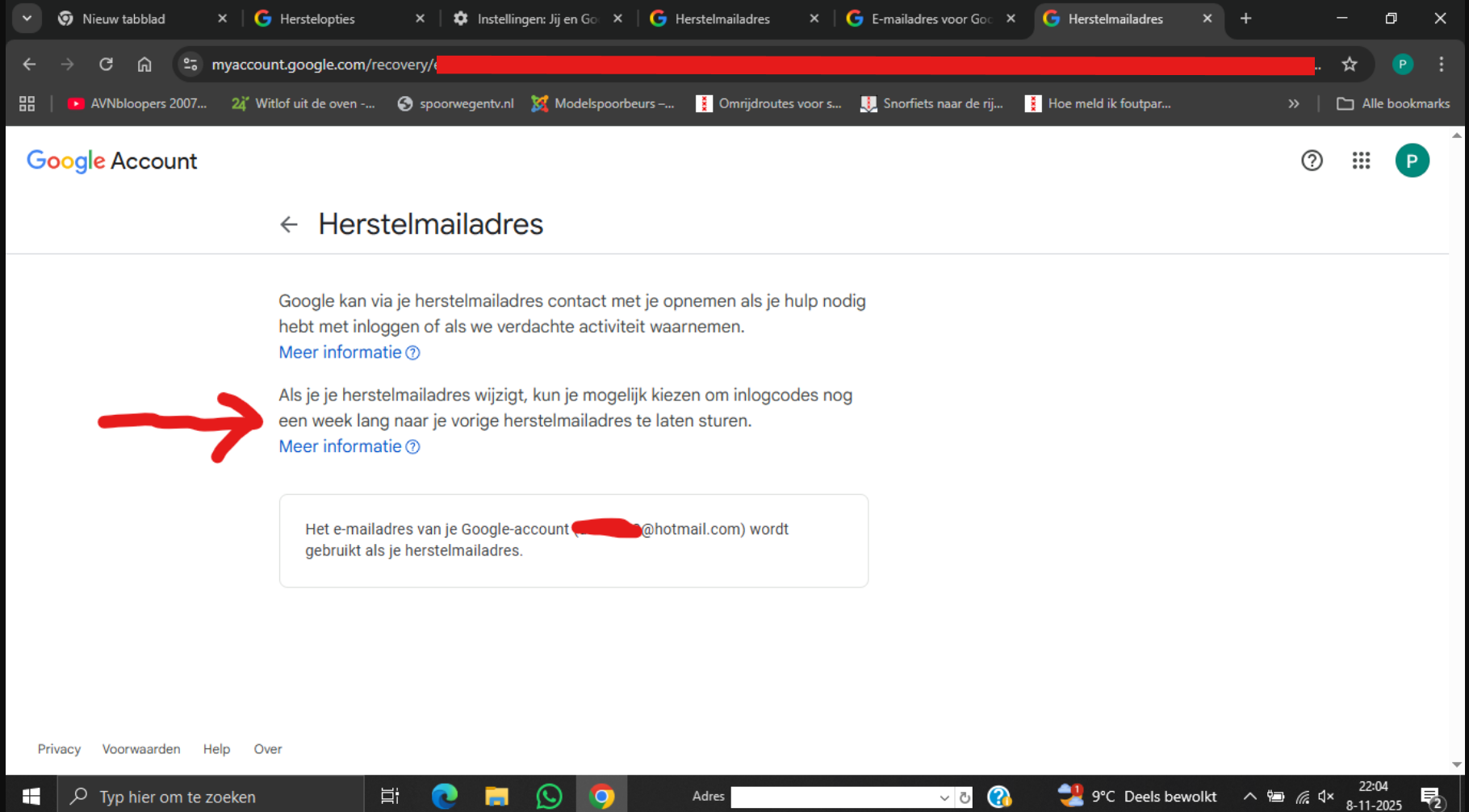Open the taskbar Adres dropdown arrow

click(x=944, y=797)
